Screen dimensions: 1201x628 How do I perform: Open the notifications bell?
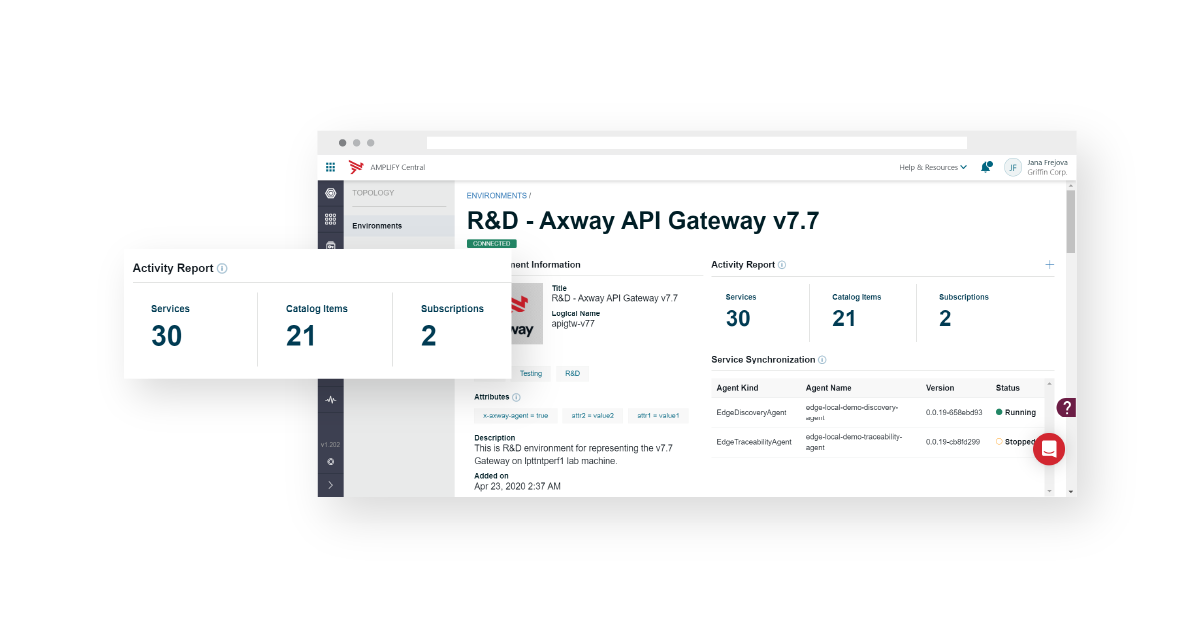(x=986, y=167)
